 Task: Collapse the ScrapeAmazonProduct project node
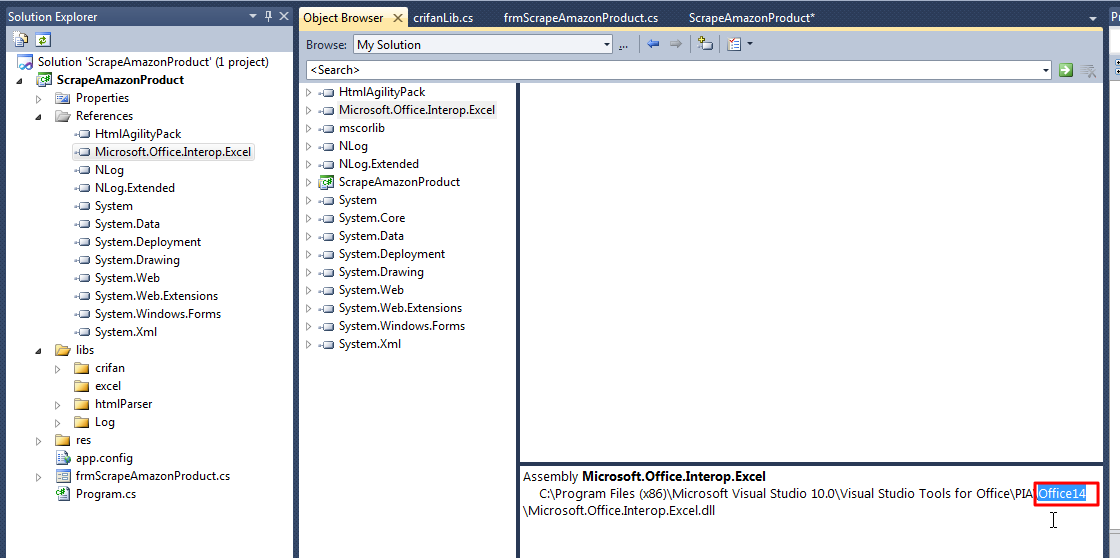point(20,81)
